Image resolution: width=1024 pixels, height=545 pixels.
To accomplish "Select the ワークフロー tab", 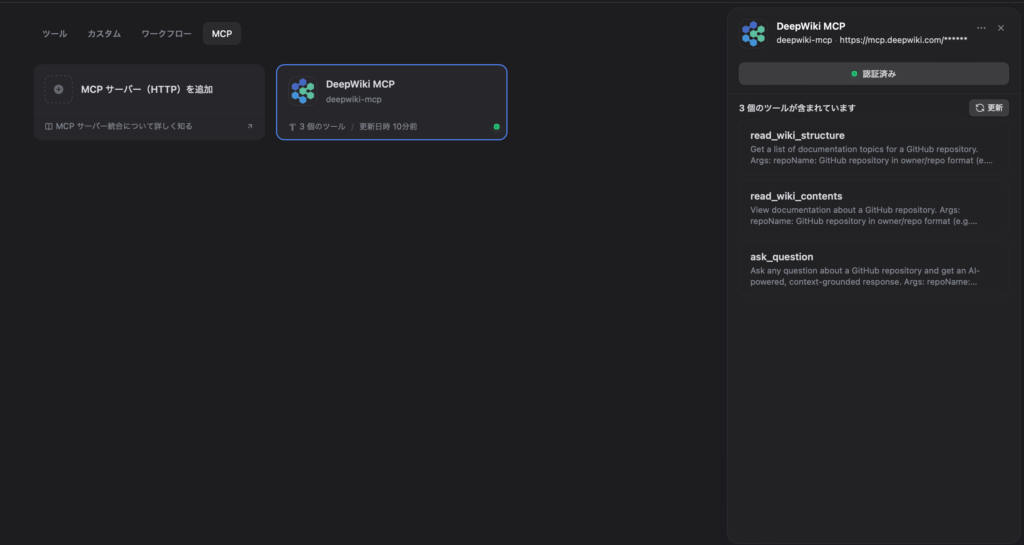I will [x=167, y=34].
